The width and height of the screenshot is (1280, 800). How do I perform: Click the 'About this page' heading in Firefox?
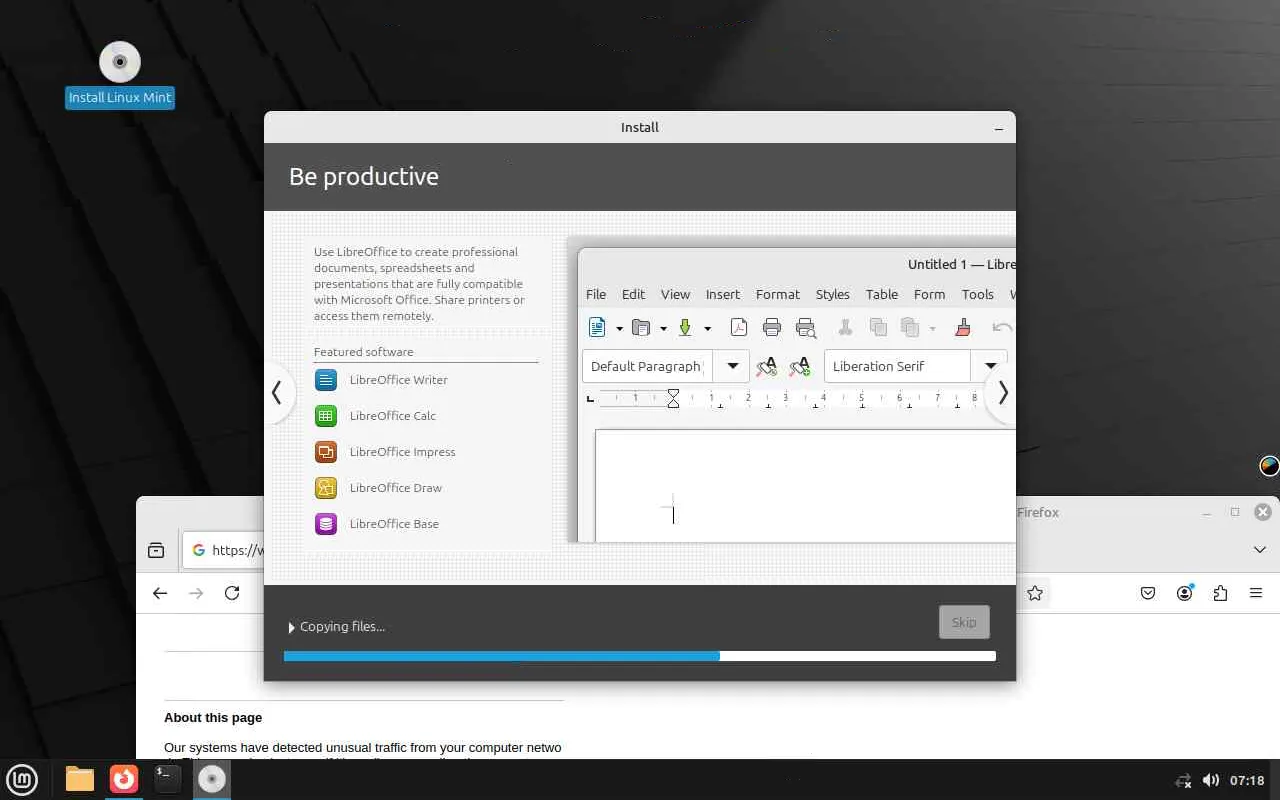(213, 717)
